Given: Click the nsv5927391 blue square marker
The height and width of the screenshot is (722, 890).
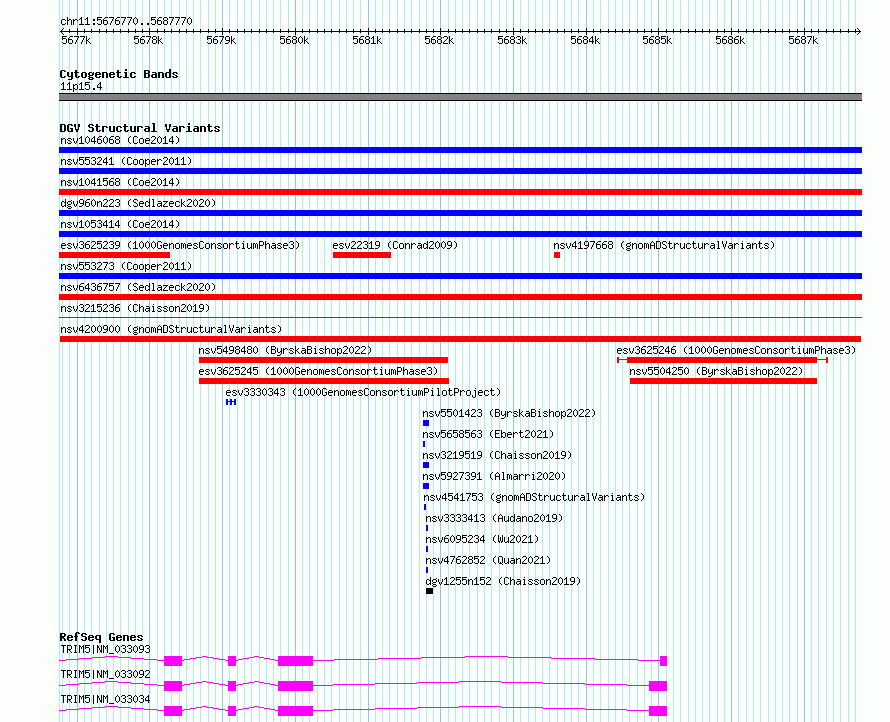Looking at the screenshot, I should coord(426,486).
